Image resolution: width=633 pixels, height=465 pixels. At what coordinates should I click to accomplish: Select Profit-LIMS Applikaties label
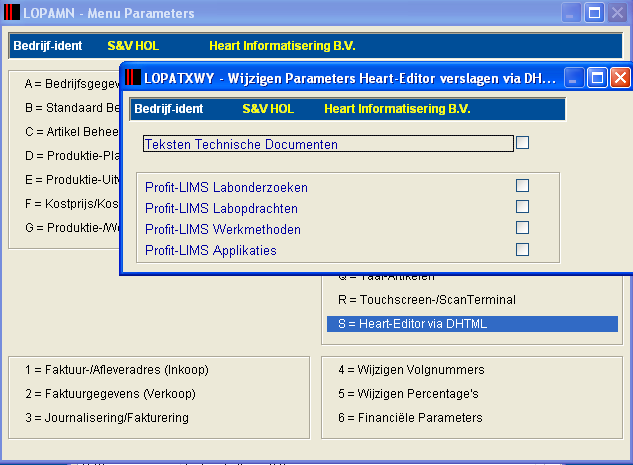coord(211,250)
